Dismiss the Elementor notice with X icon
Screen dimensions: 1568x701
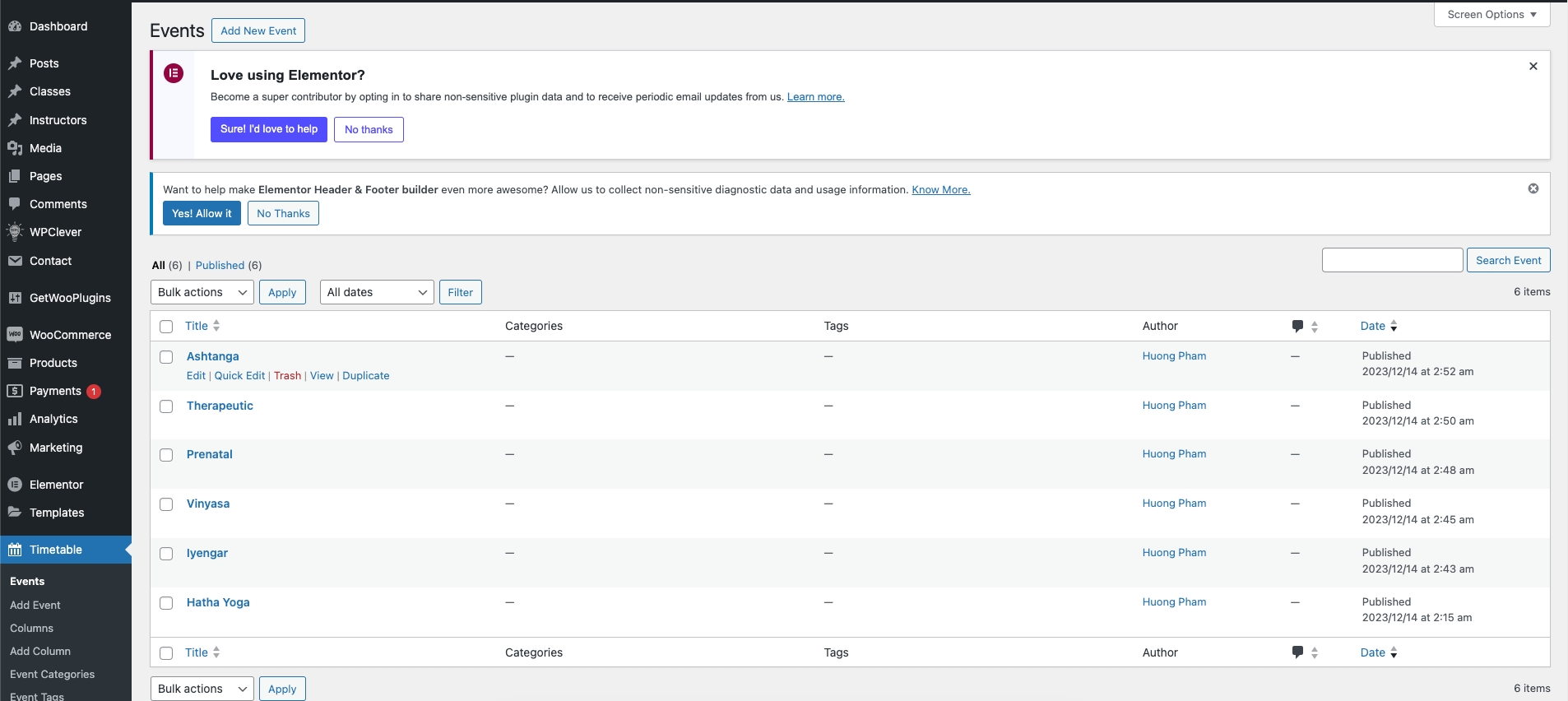pos(1533,66)
